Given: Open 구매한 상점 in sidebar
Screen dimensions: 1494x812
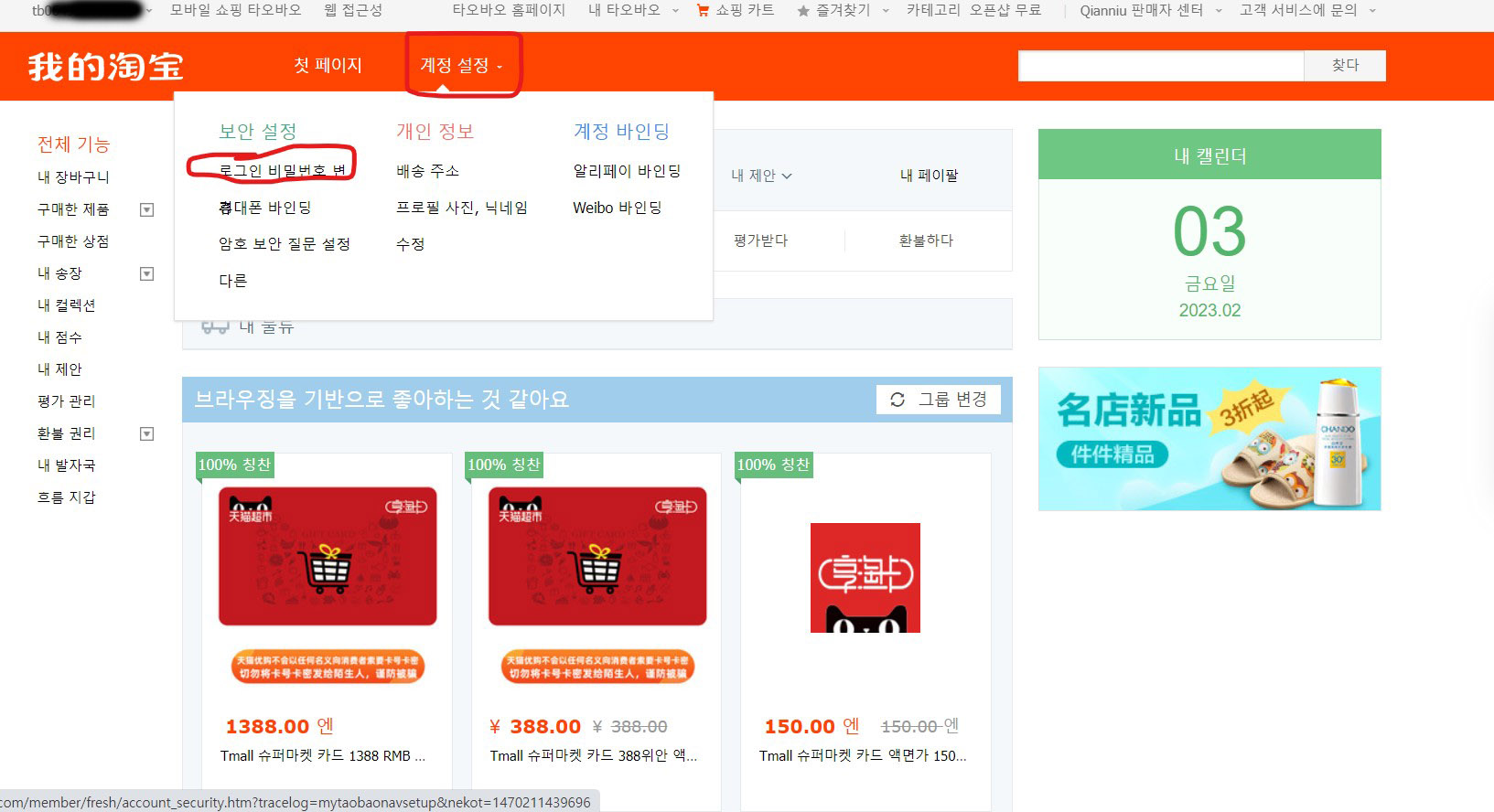Looking at the screenshot, I should pos(73,241).
